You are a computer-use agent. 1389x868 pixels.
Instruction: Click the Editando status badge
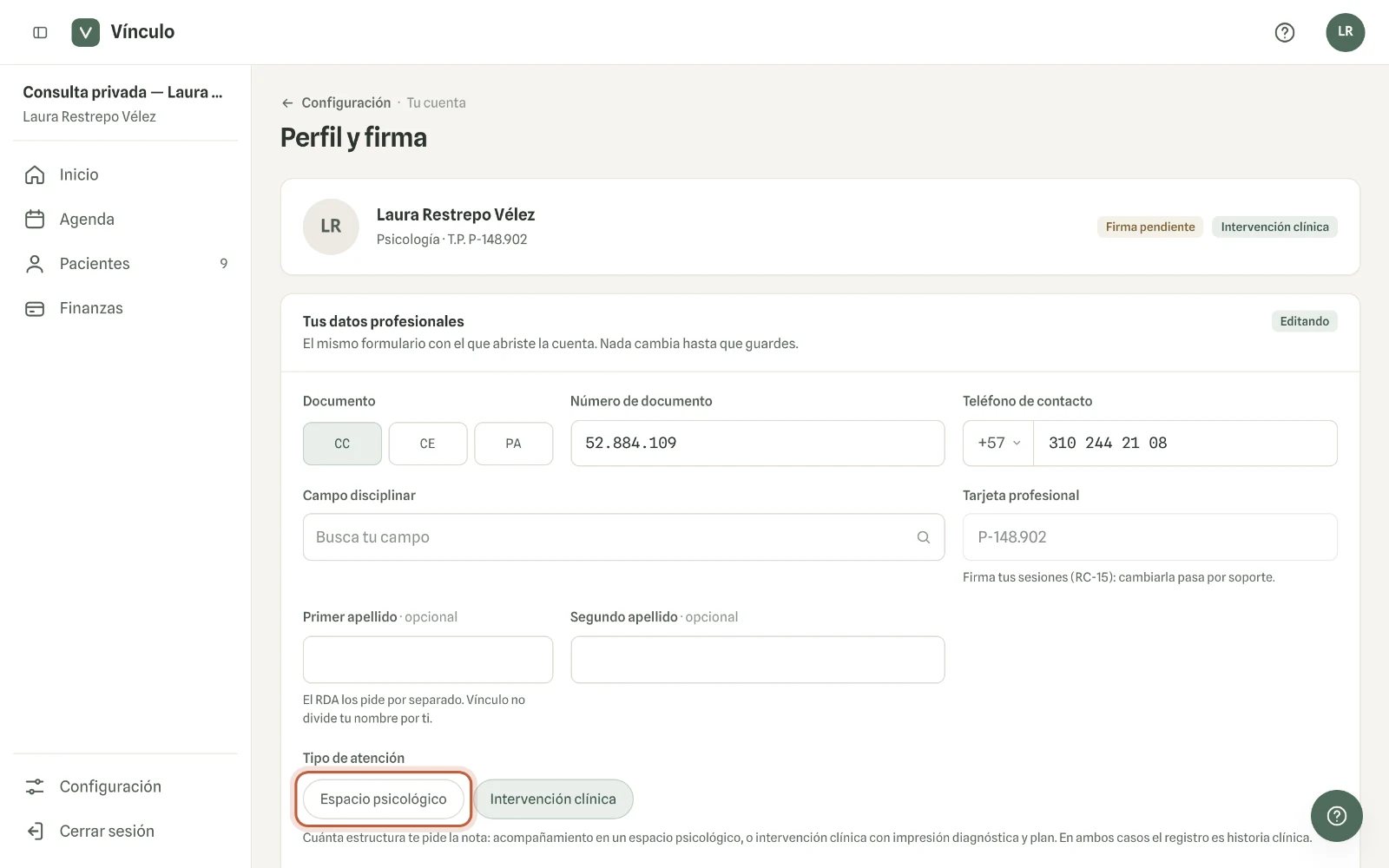tap(1305, 321)
